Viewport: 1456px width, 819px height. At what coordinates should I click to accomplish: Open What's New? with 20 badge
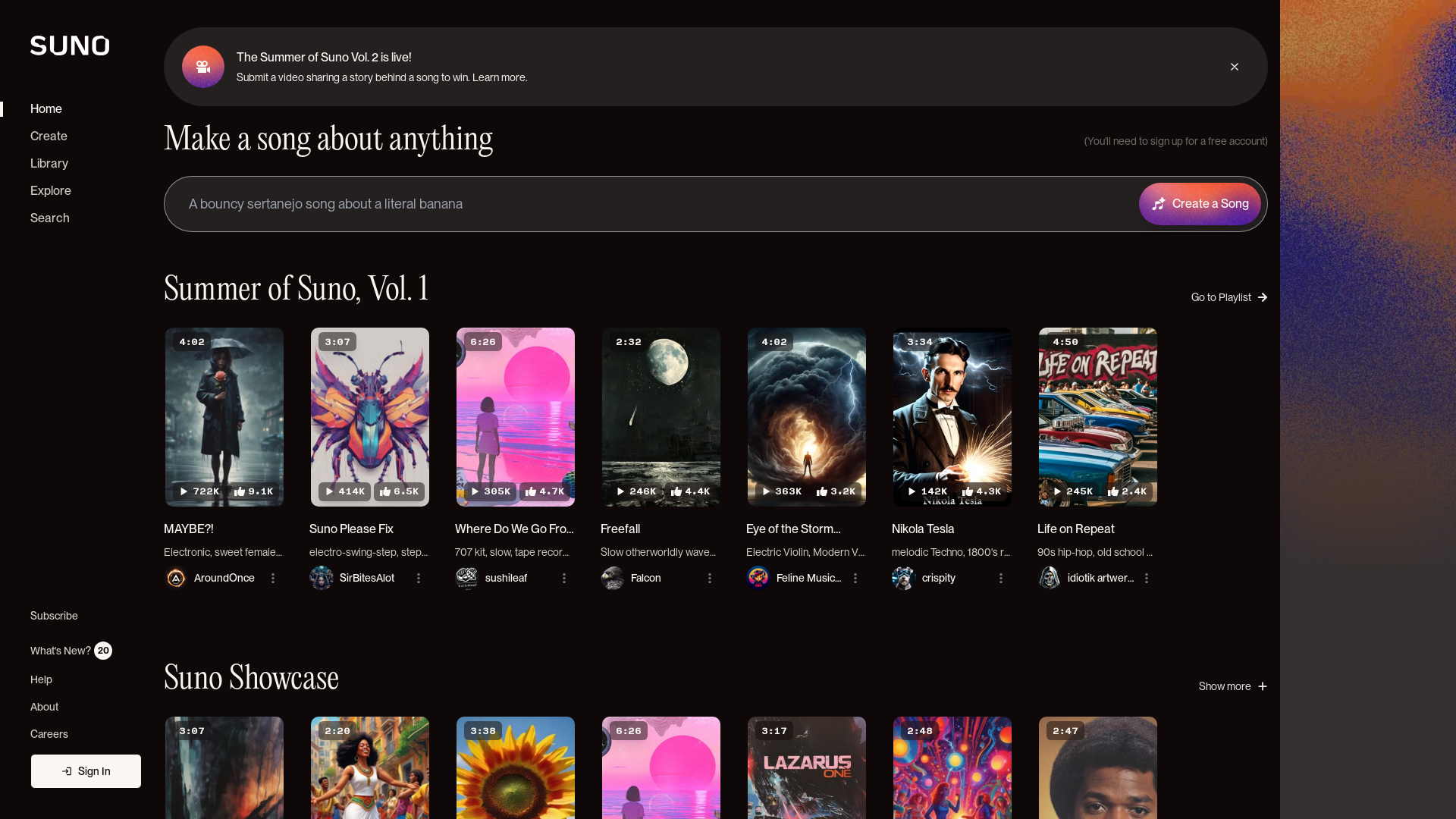click(x=71, y=651)
